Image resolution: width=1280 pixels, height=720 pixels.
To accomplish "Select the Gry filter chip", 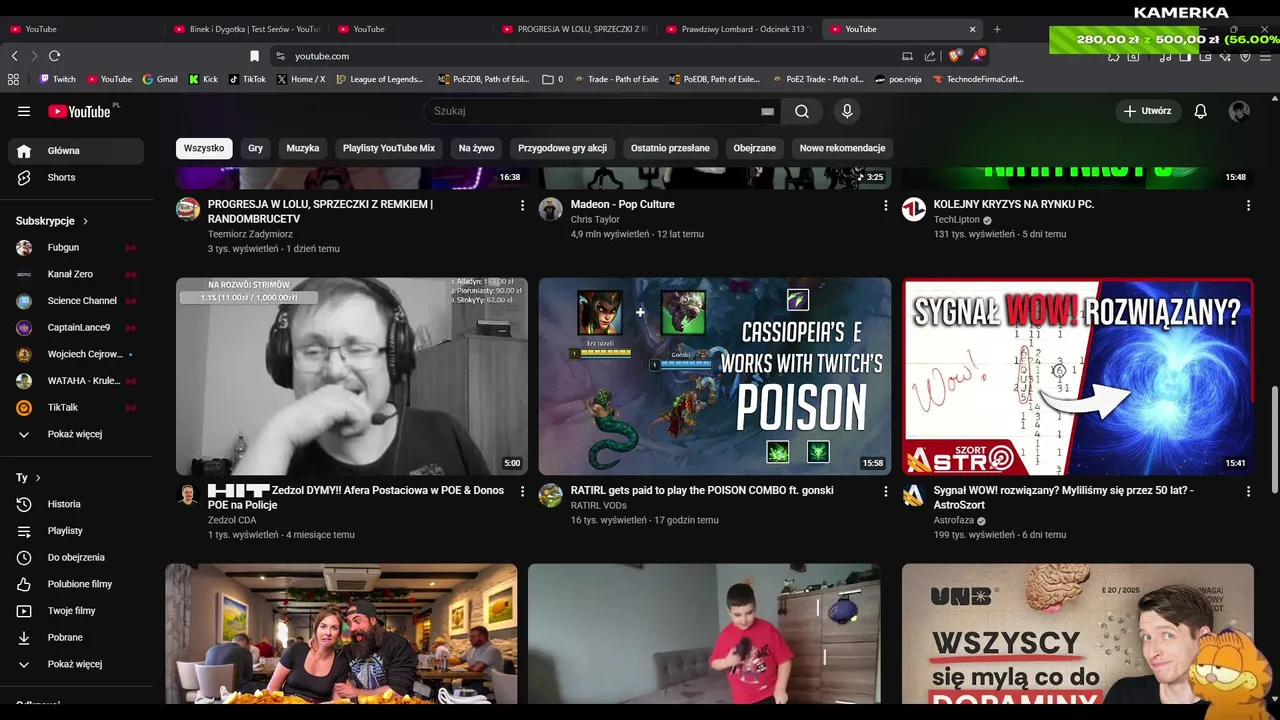I will (x=255, y=148).
